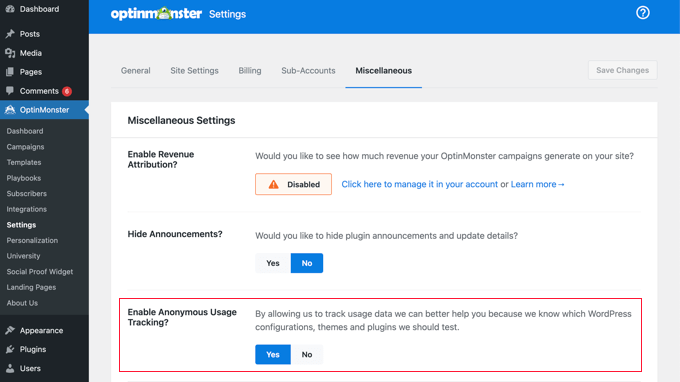Viewport: 680px width, 382px height.
Task: Open the Personalization submenu item
Action: (32, 240)
